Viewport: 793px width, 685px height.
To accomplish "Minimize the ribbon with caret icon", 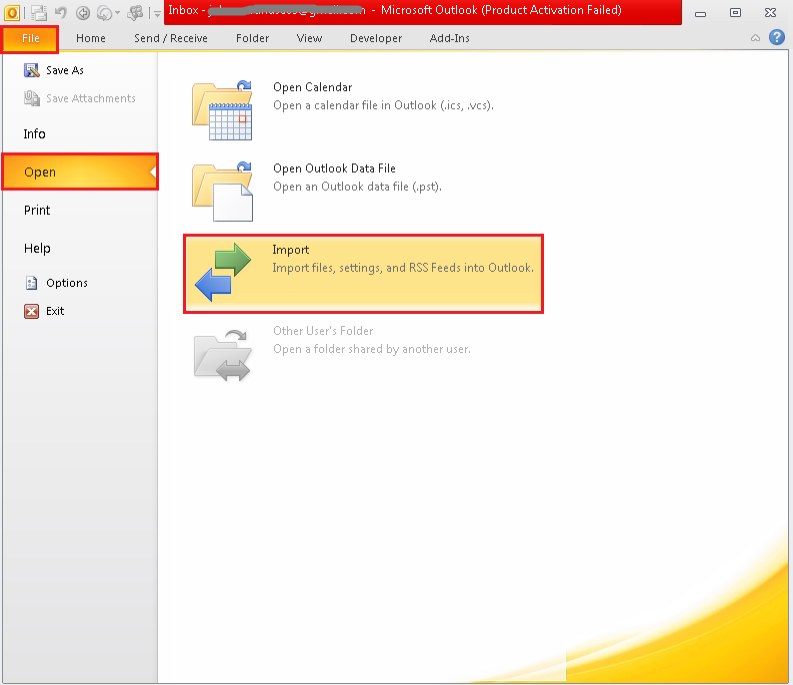I will [x=755, y=38].
